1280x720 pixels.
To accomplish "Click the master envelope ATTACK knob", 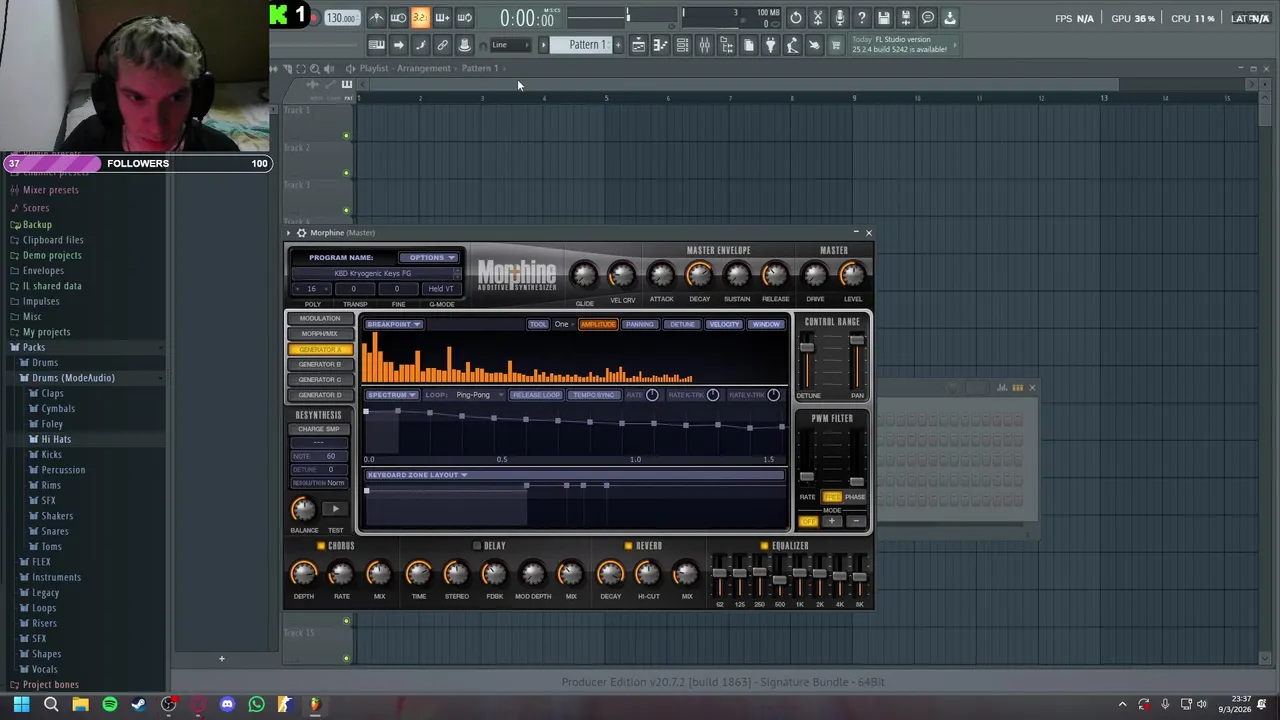I will coord(661,274).
